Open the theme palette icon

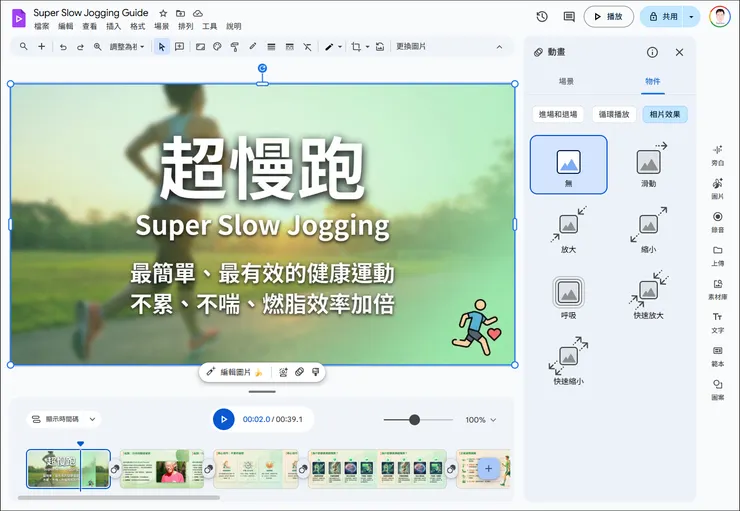coord(217,47)
